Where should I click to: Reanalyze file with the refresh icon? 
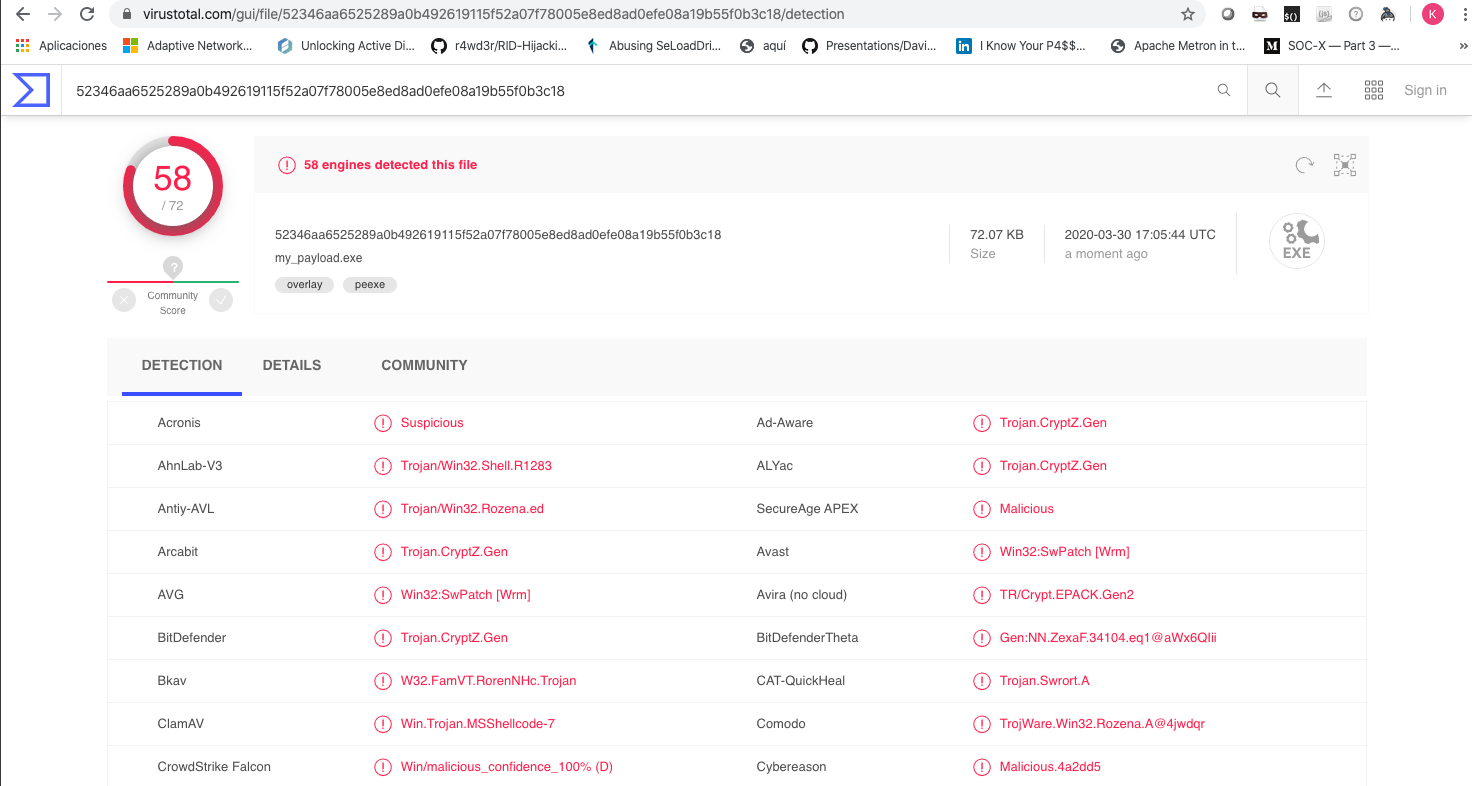click(1304, 165)
